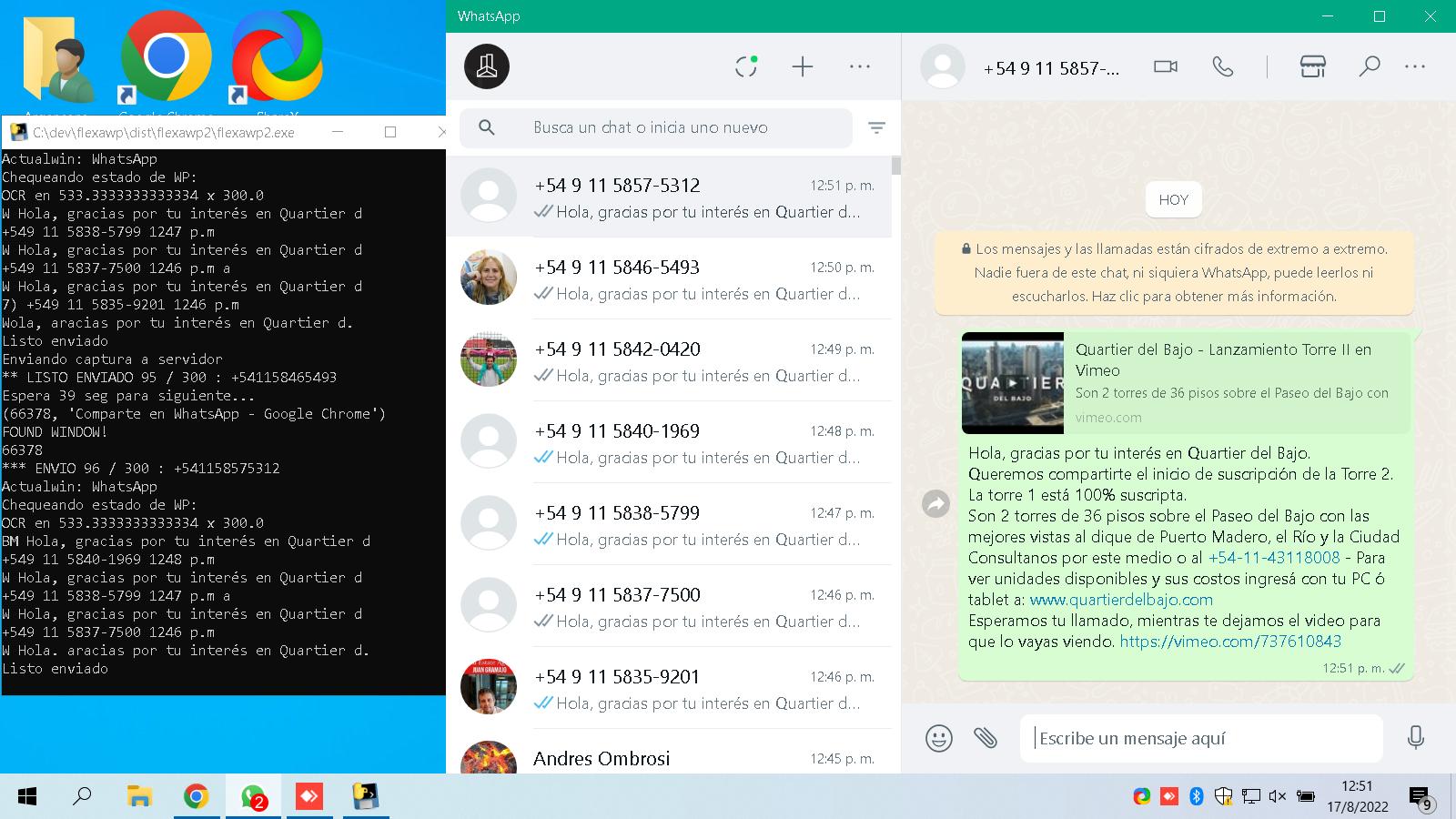Switch to flexawp2 Python app in taskbar
Screen dimensions: 1456x819
[x=366, y=797]
